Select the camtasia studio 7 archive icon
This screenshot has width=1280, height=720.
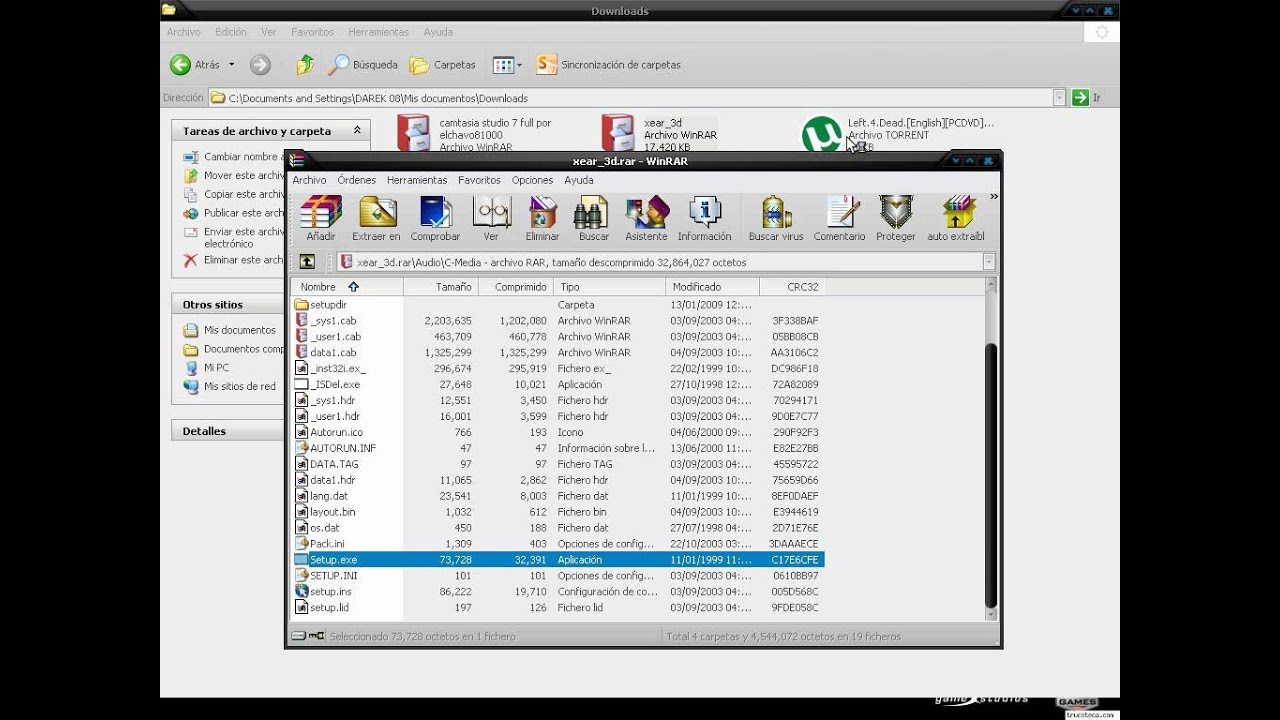(x=414, y=132)
